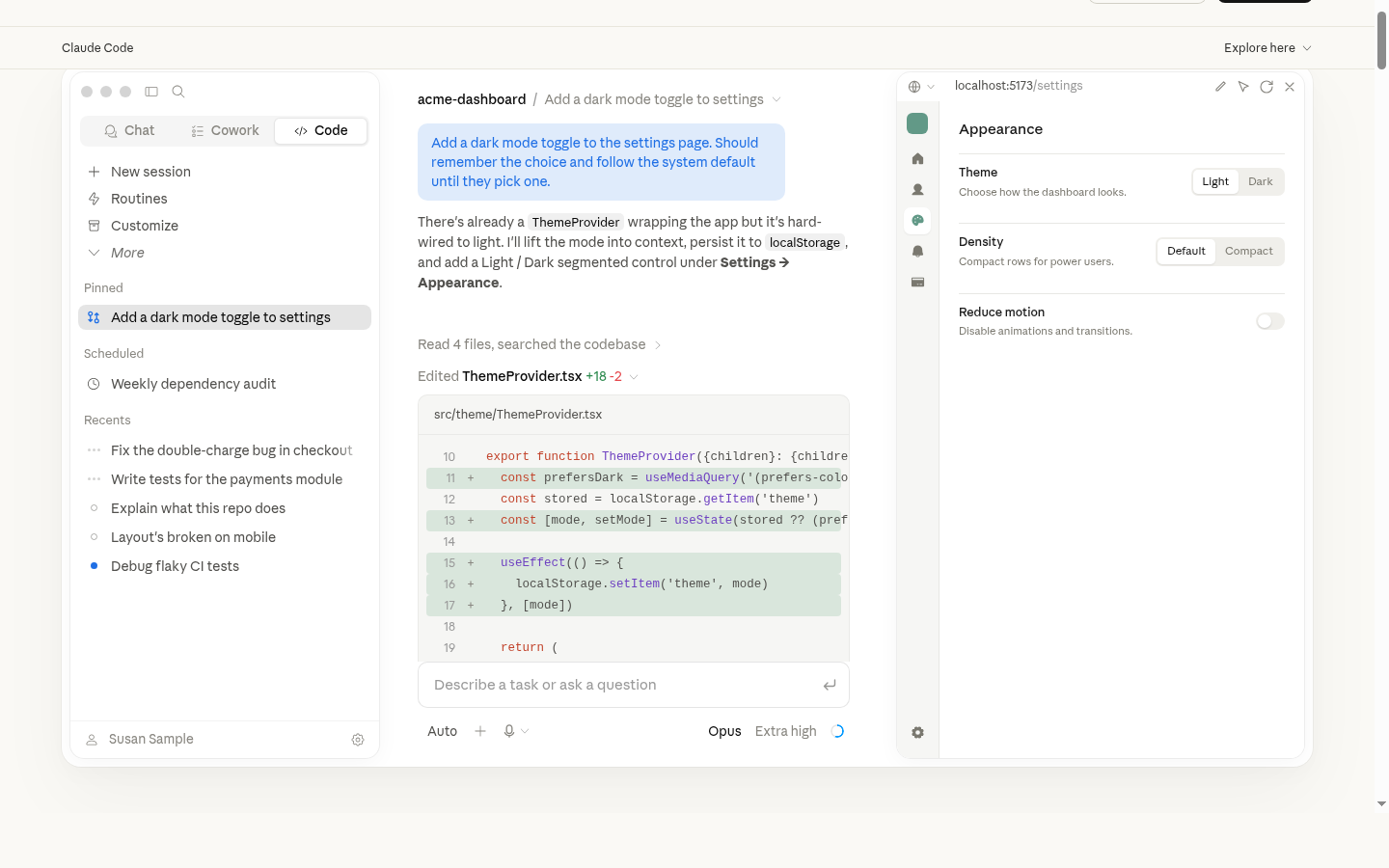Switch to the Cowork tab
1389x868 pixels.
point(225,131)
